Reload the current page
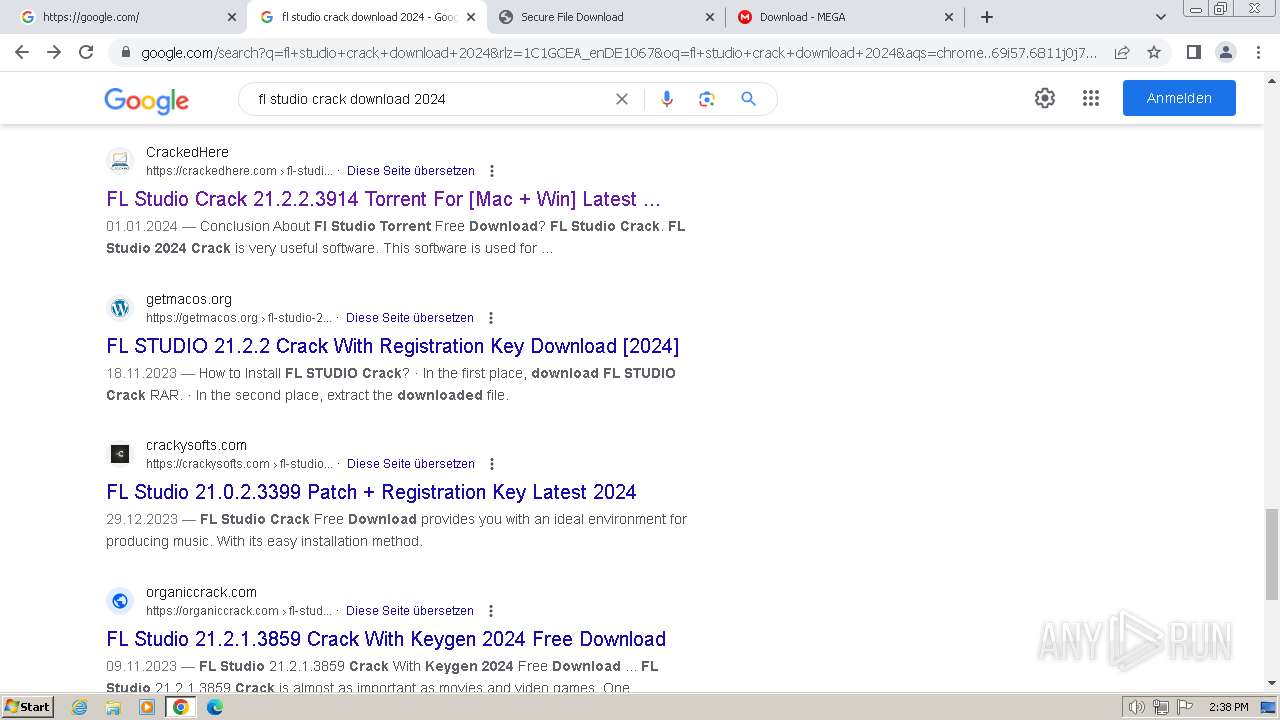This screenshot has width=1280, height=720. tap(86, 52)
